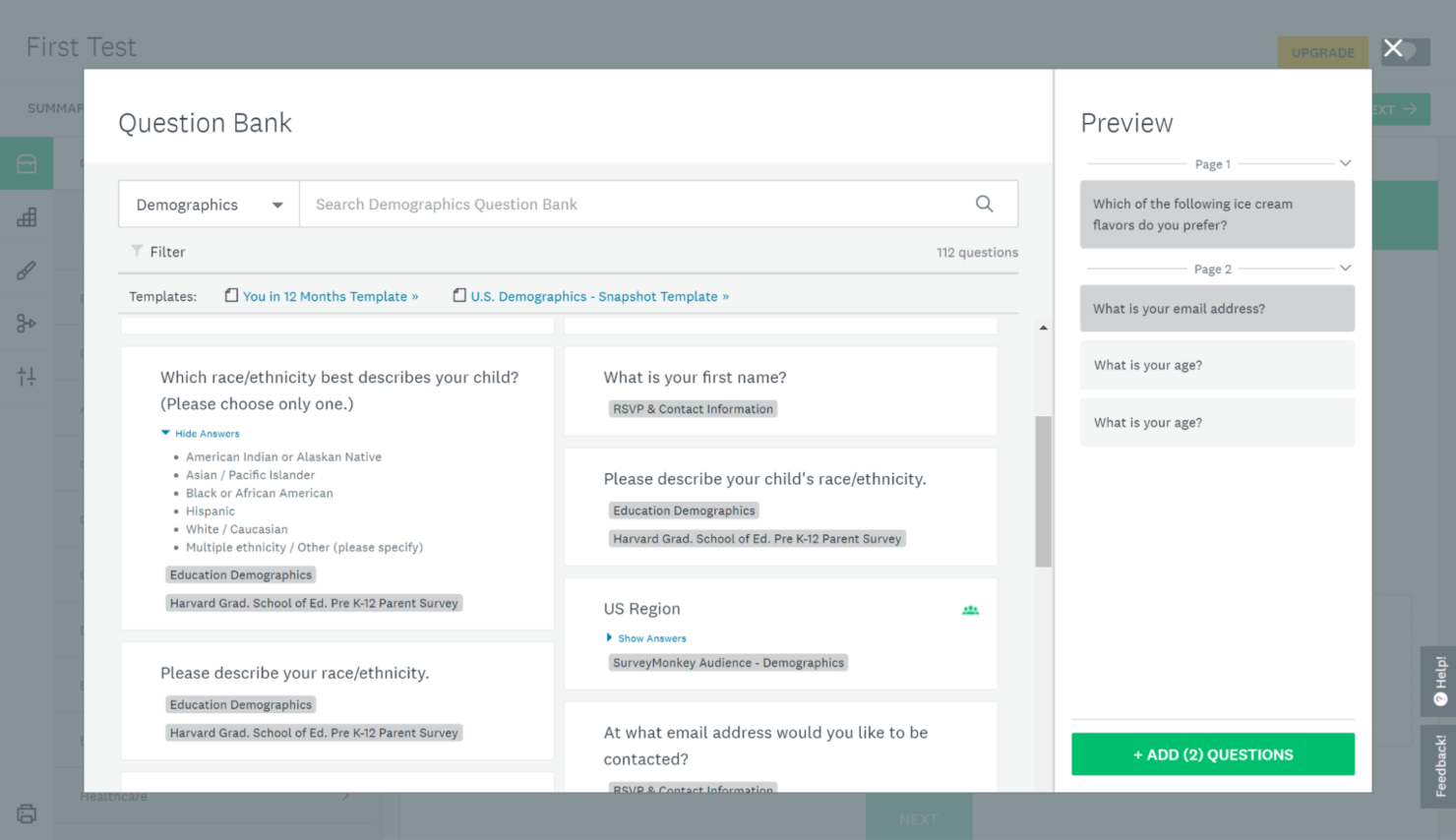
Task: Click the Upgrade button behind the dialog
Action: pyautogui.click(x=1322, y=52)
